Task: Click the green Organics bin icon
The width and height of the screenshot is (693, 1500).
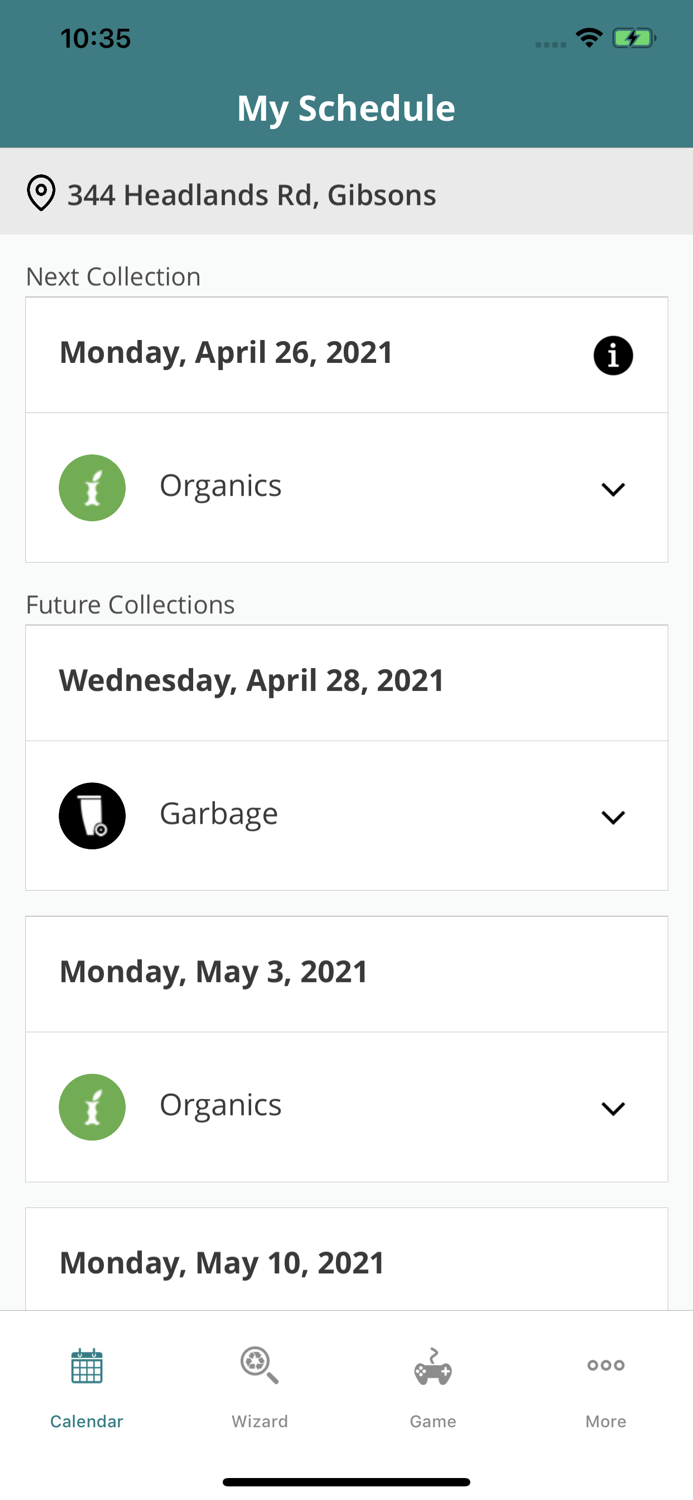Action: click(92, 487)
